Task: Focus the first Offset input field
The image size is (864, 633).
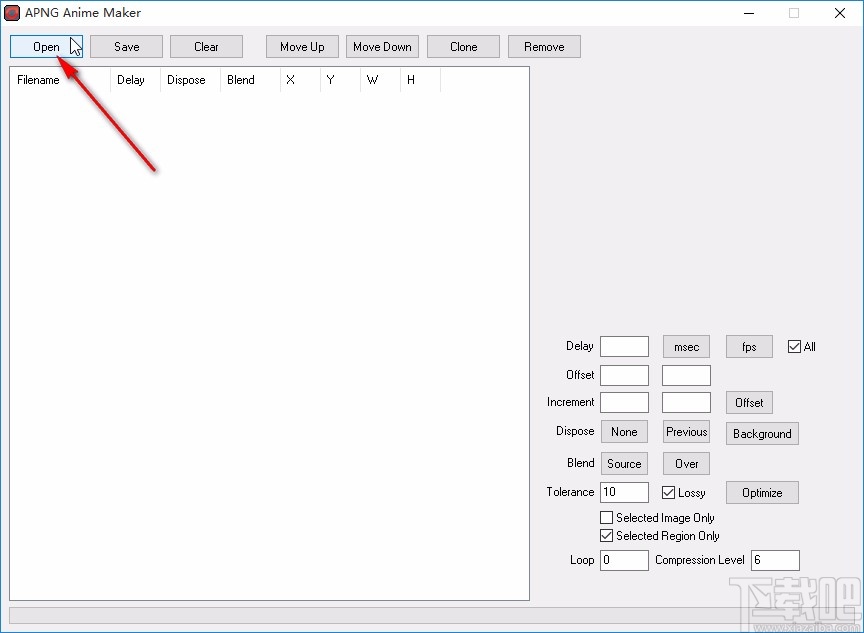Action: coord(624,375)
